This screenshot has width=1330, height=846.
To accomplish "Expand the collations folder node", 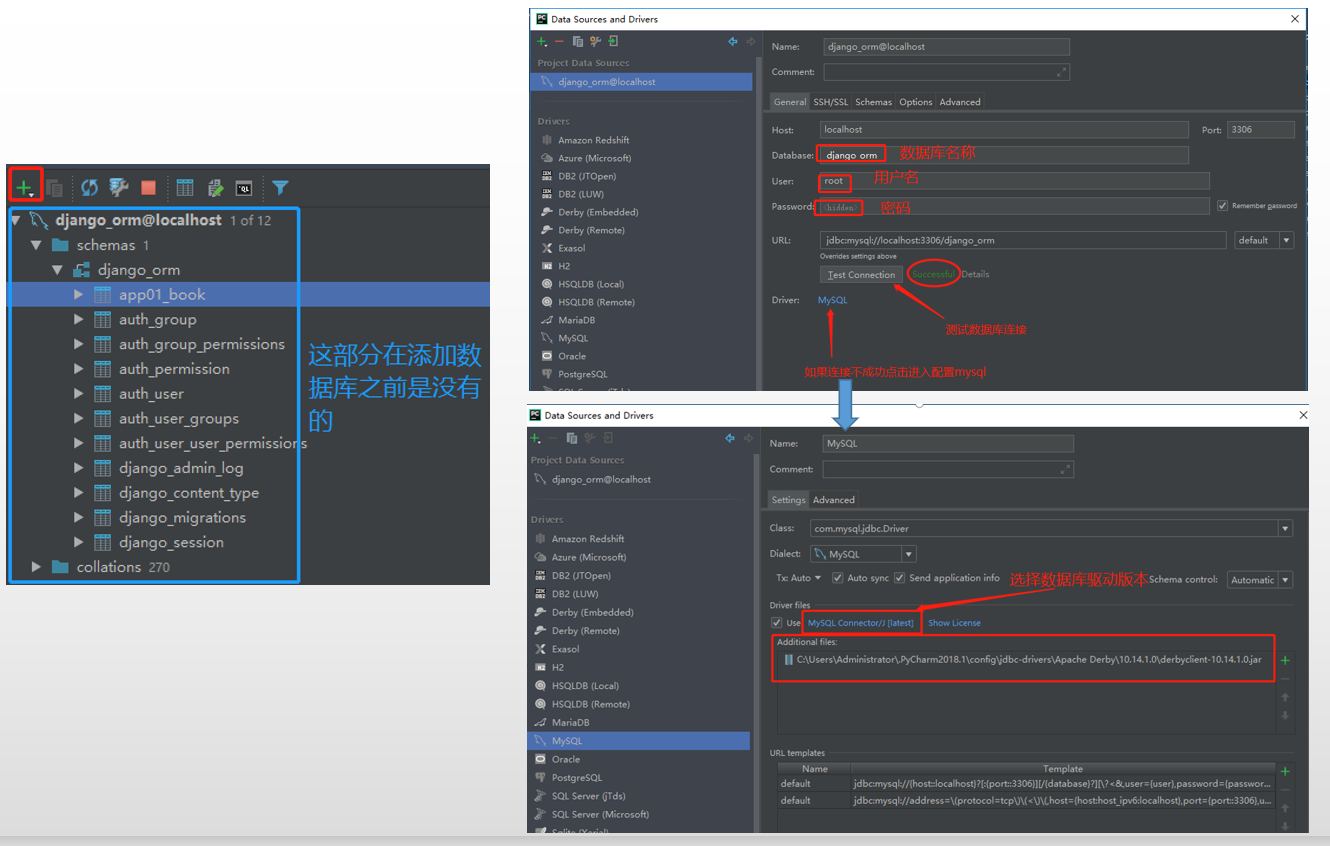I will click(x=37, y=567).
